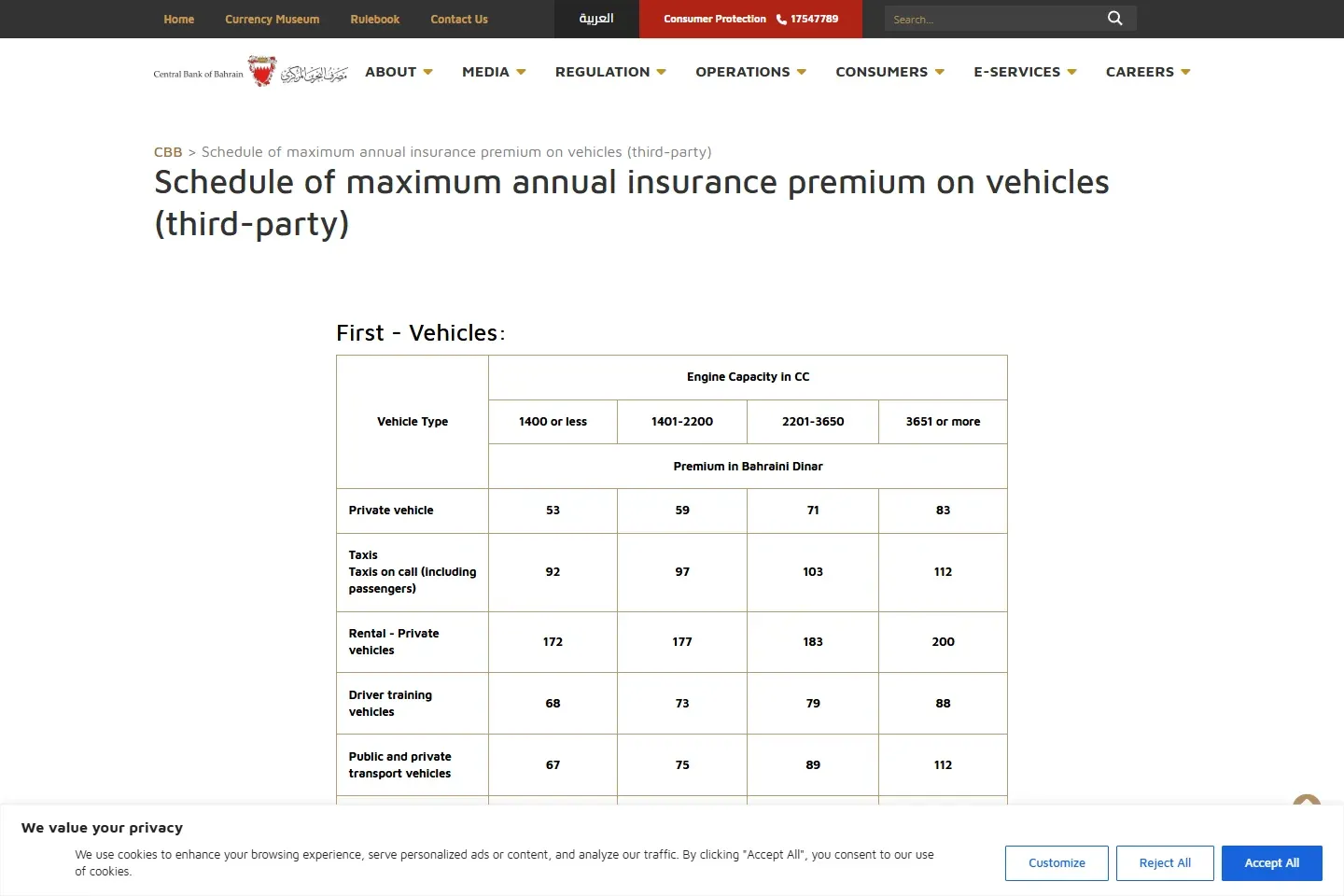Click the Private vehicle row label
This screenshot has height=896, width=1344.
[391, 511]
